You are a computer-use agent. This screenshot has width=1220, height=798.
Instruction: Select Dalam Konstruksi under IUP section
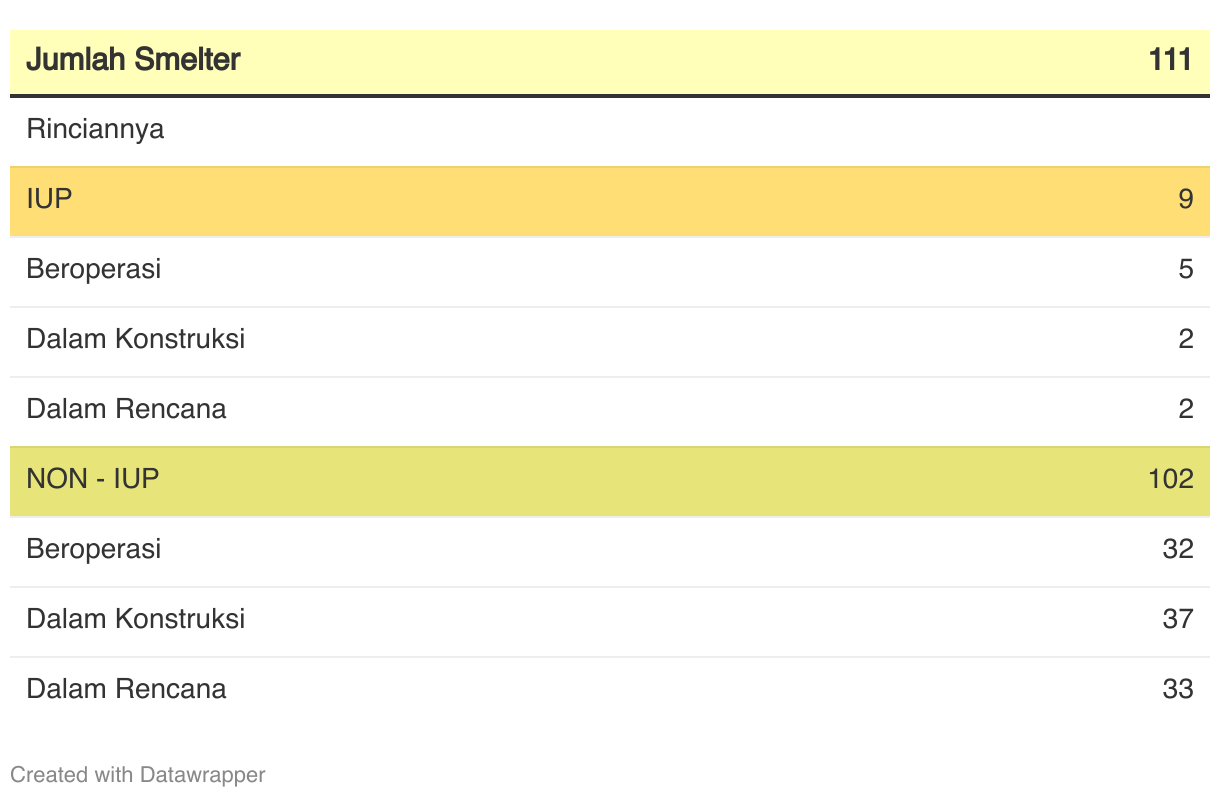[136, 339]
